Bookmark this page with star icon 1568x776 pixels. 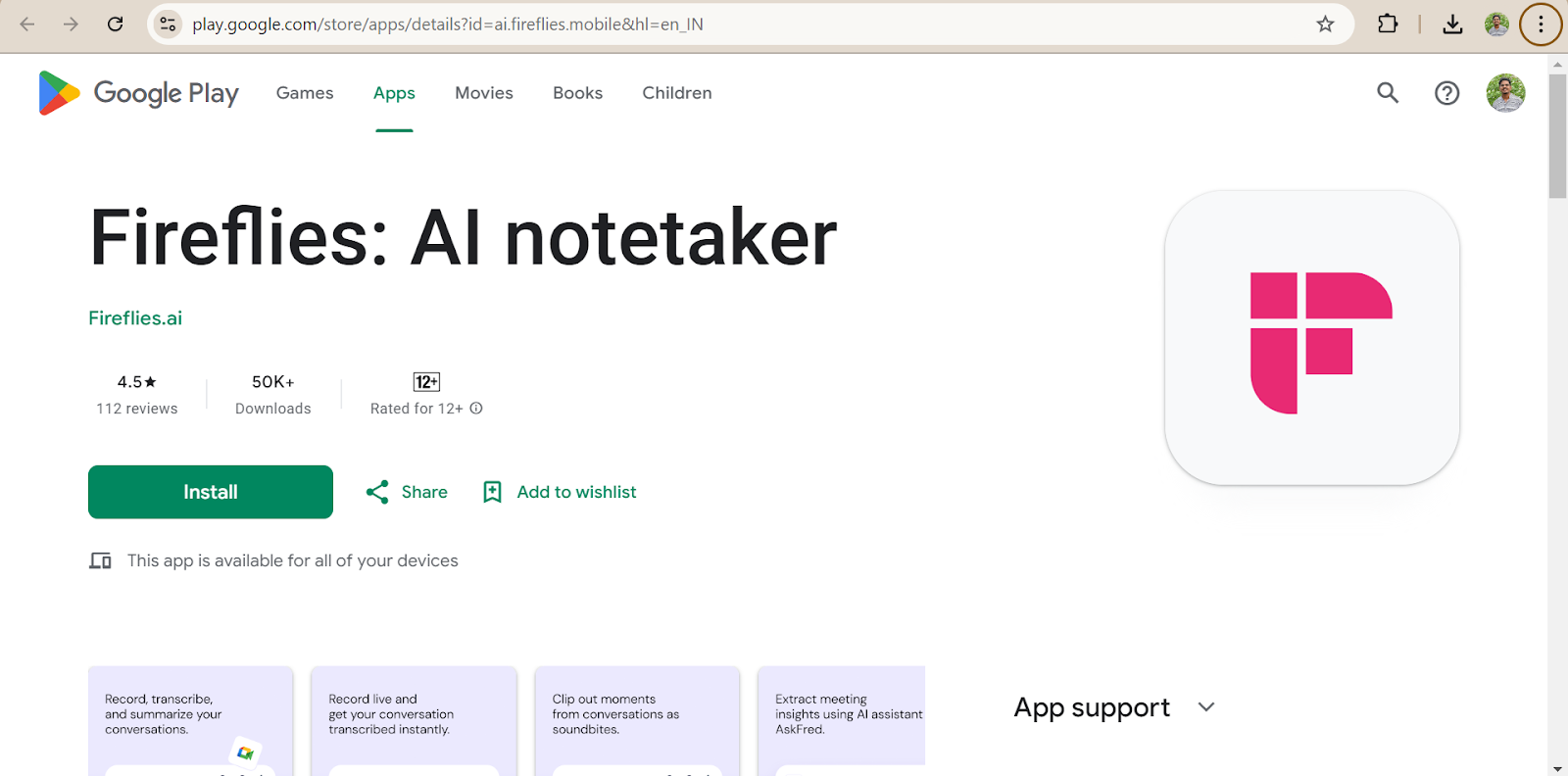click(x=1325, y=24)
